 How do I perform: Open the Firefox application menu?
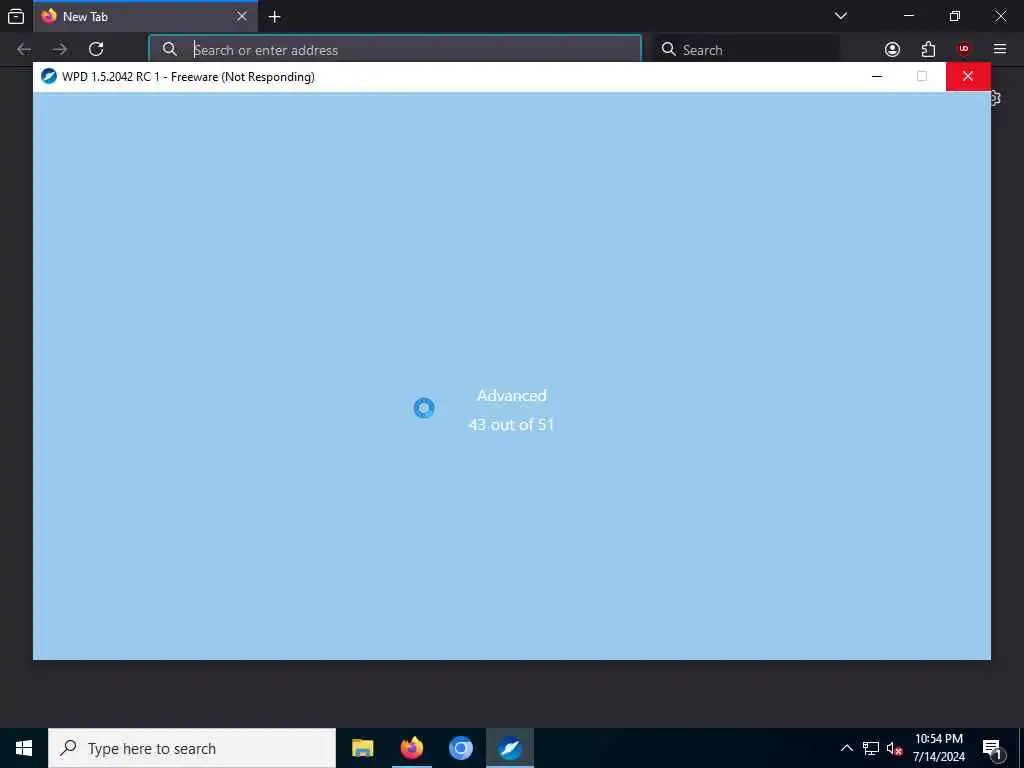coord(1000,49)
